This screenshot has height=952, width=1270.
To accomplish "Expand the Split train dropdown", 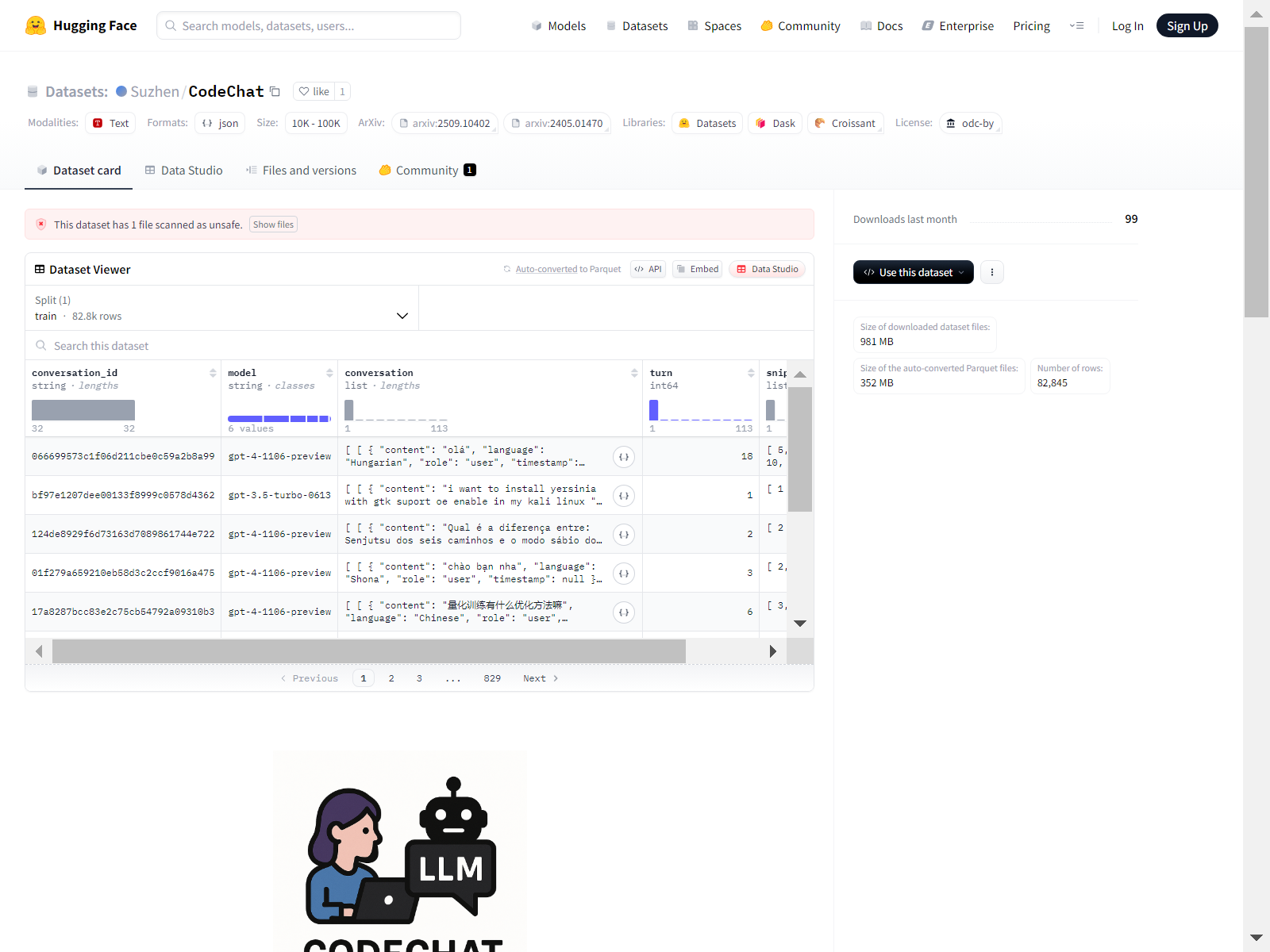I will click(x=221, y=308).
